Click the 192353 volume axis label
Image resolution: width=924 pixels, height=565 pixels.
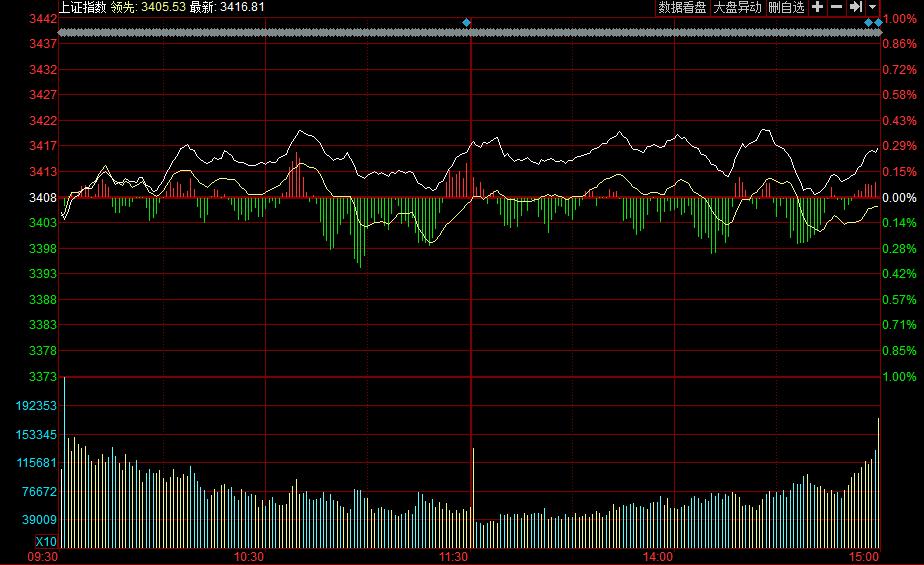pos(36,407)
